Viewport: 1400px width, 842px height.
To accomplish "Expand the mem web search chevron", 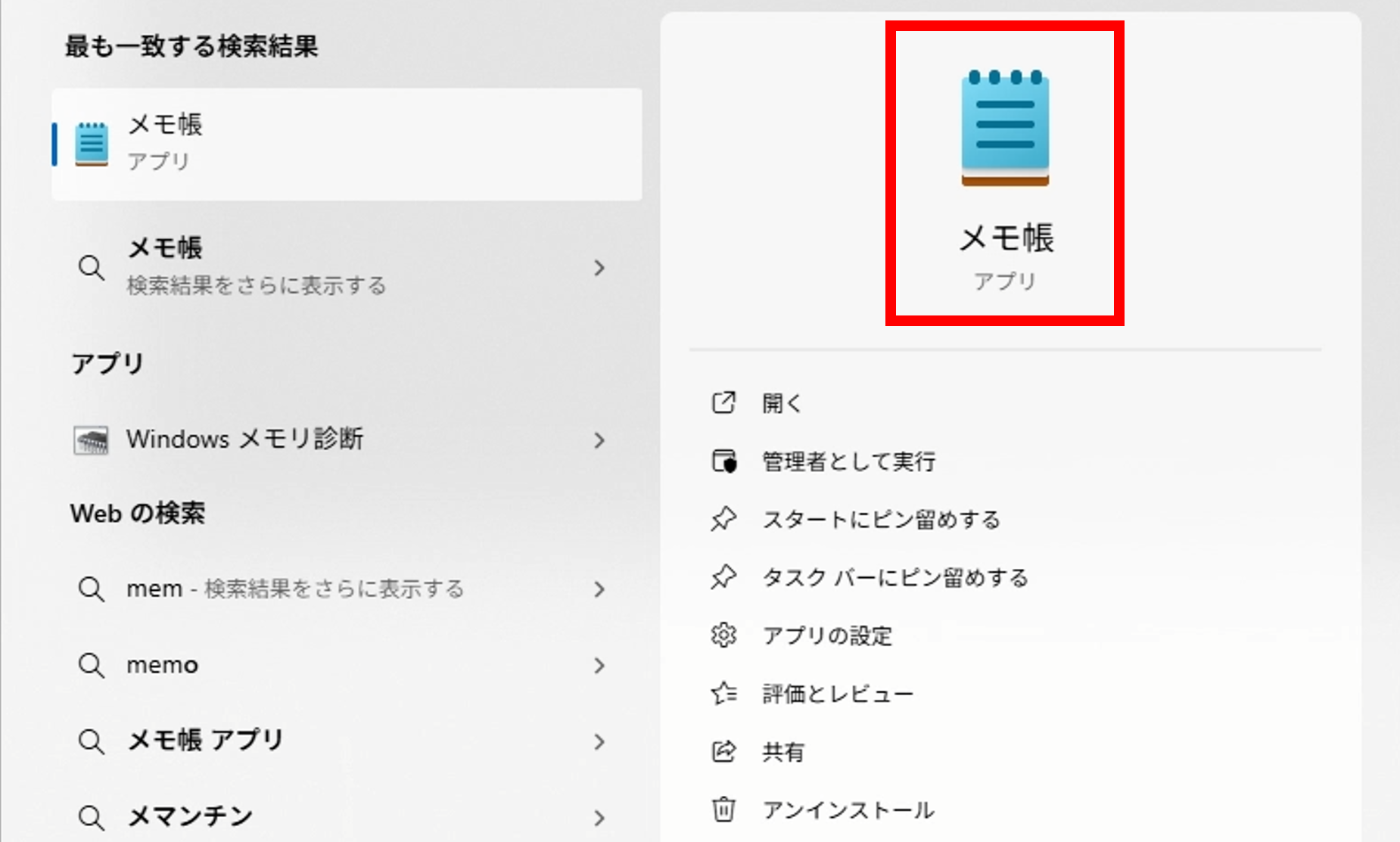I will pos(599,589).
